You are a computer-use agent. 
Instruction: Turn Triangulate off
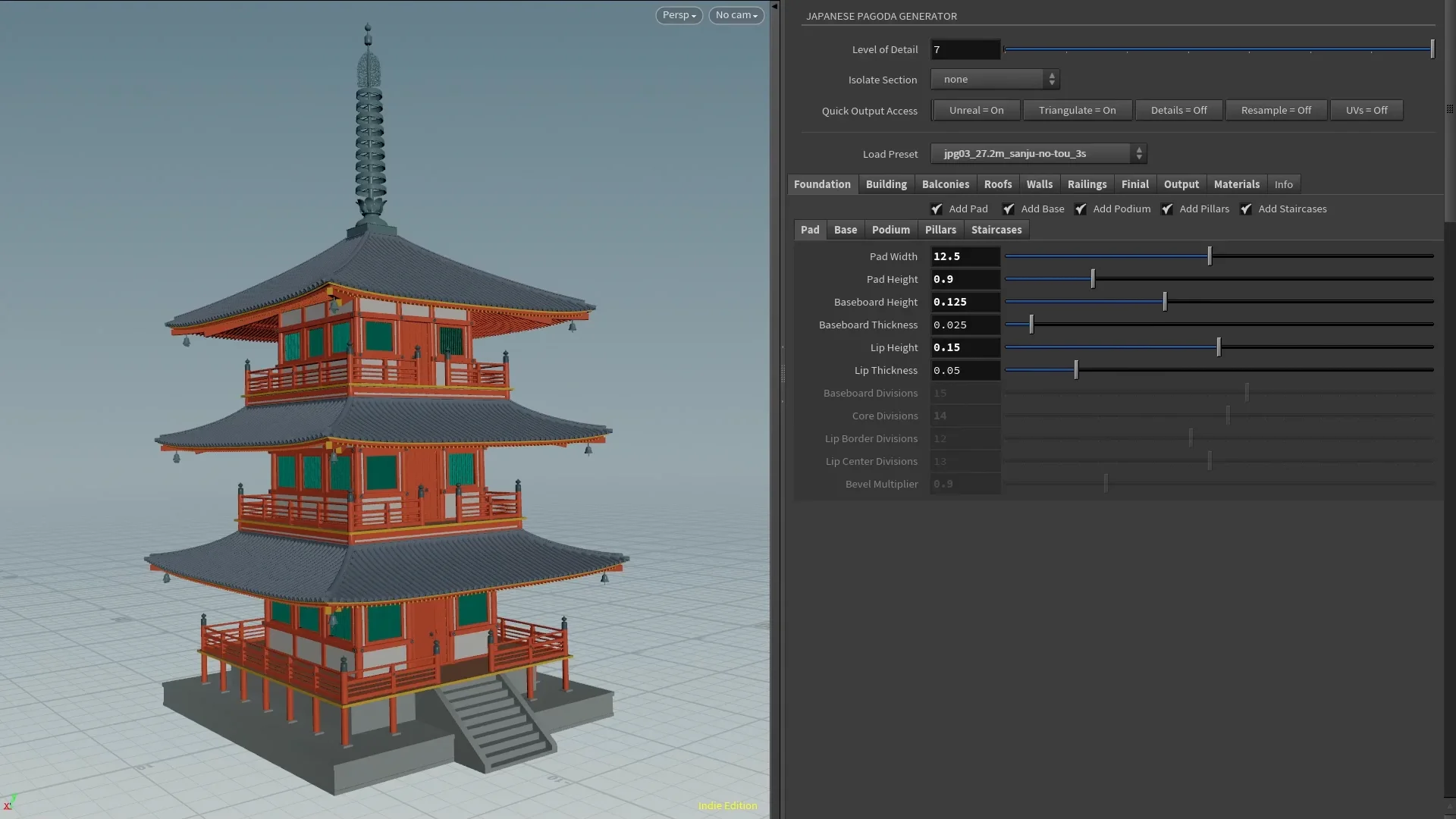[1078, 110]
